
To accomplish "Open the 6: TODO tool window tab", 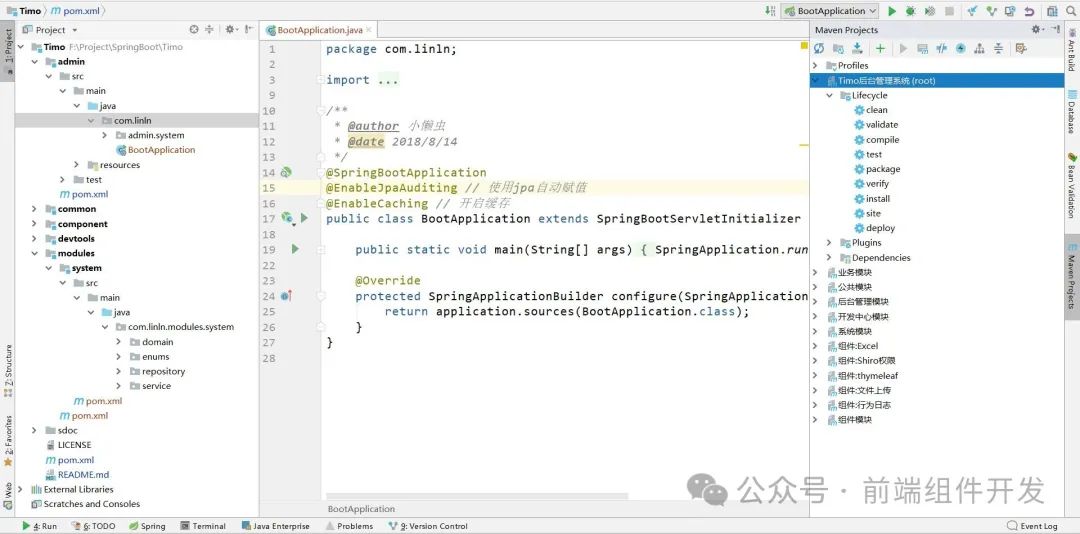I will coord(94,526).
